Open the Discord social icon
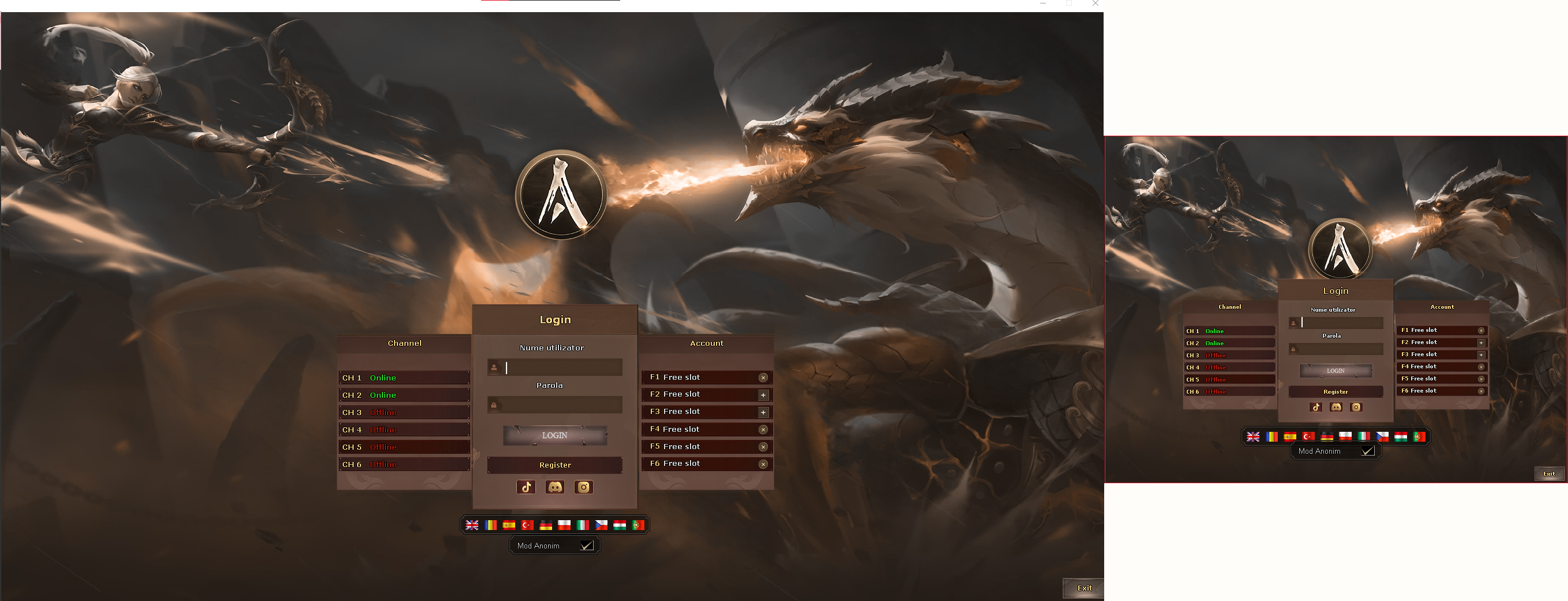1568x601 pixels. [554, 487]
